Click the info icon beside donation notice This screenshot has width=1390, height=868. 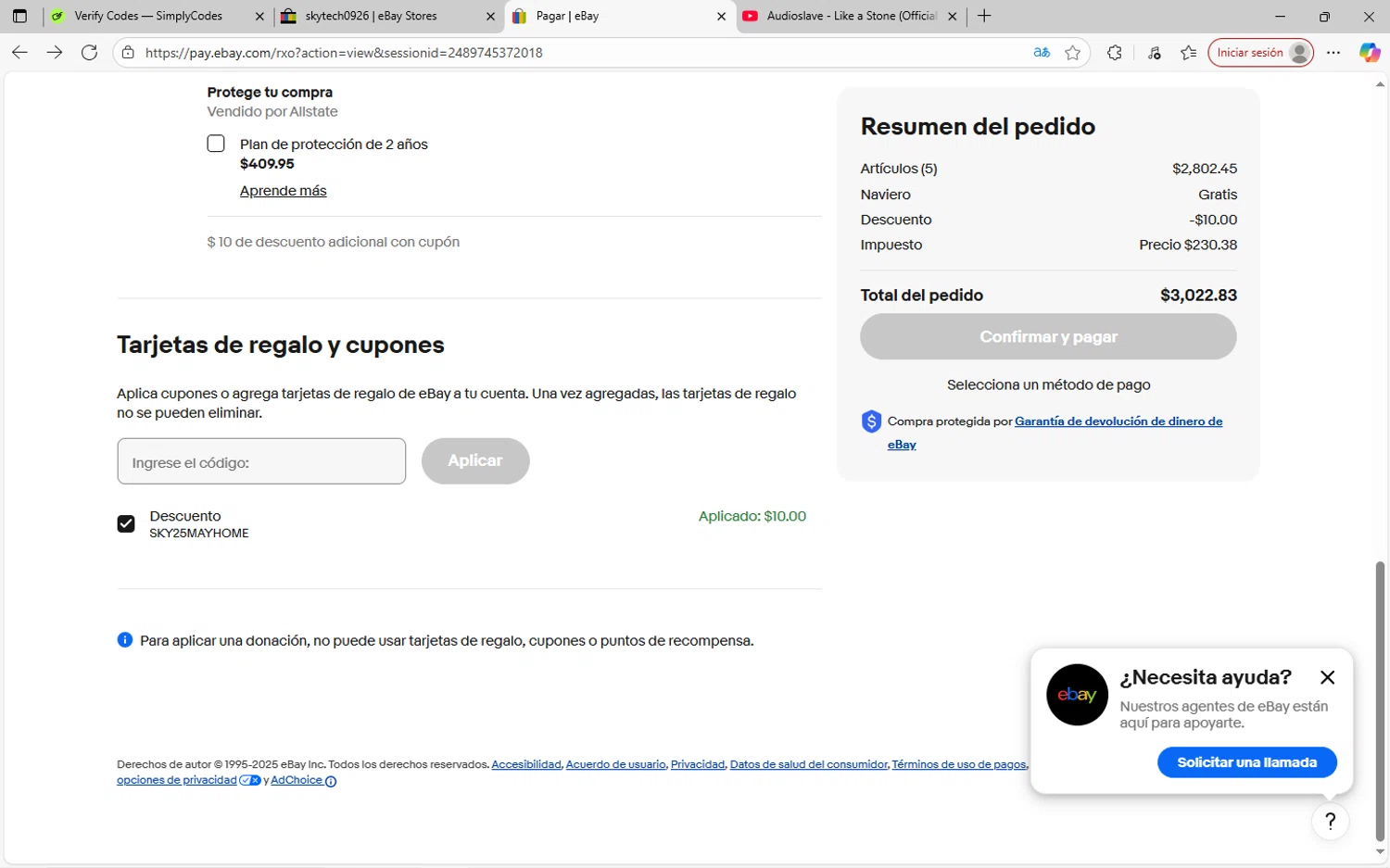click(125, 640)
